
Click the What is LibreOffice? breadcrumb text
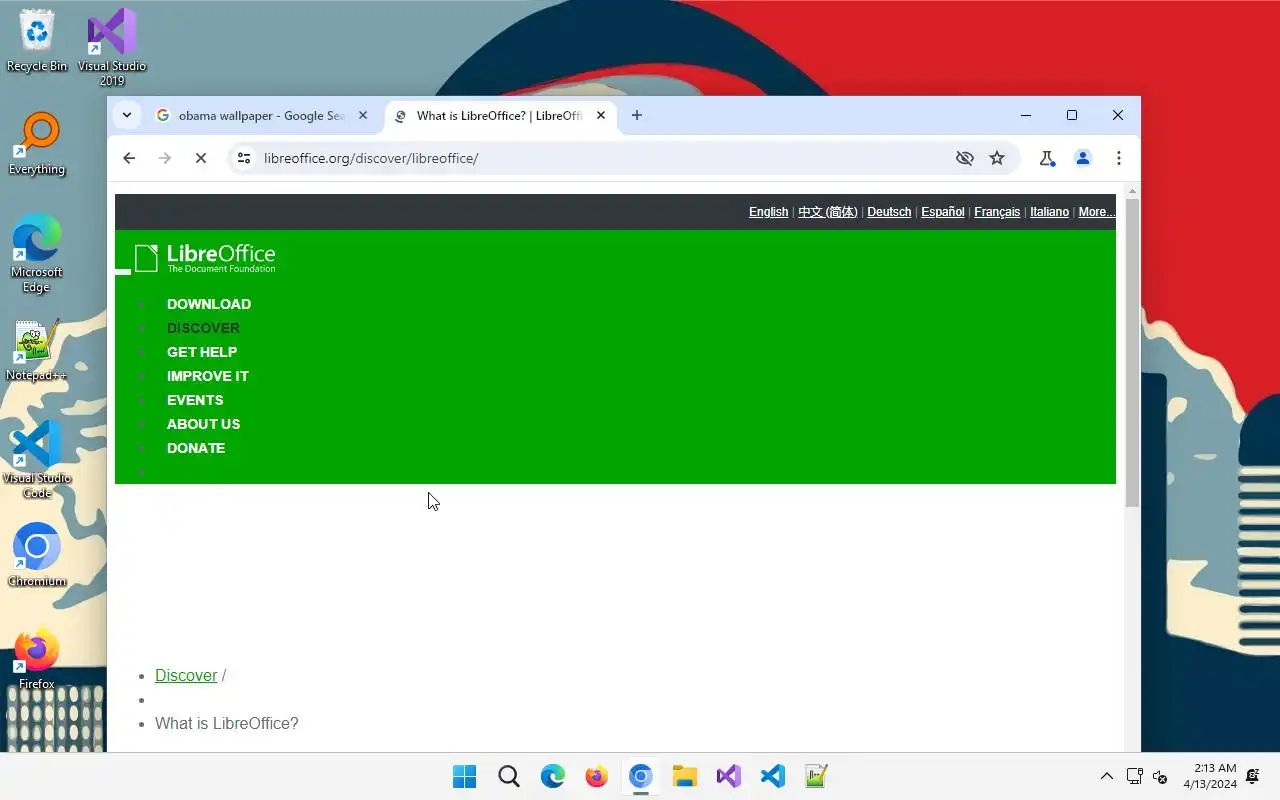[x=227, y=723]
